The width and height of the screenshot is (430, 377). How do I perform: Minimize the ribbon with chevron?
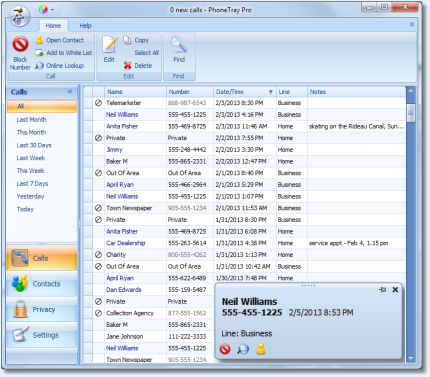pyautogui.click(x=412, y=24)
